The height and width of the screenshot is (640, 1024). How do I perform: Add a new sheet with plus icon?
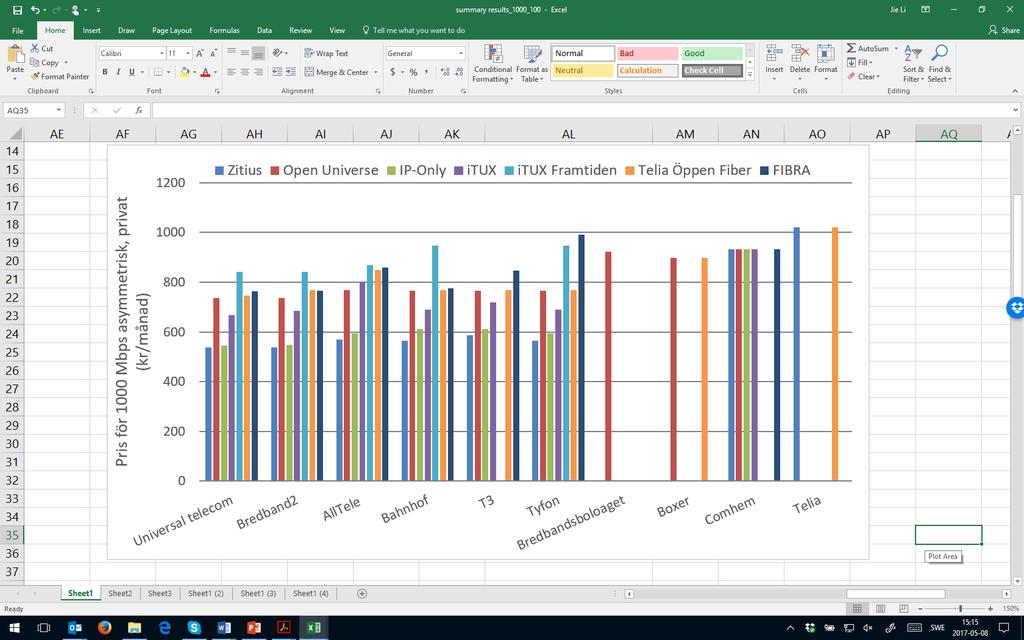pyautogui.click(x=362, y=594)
